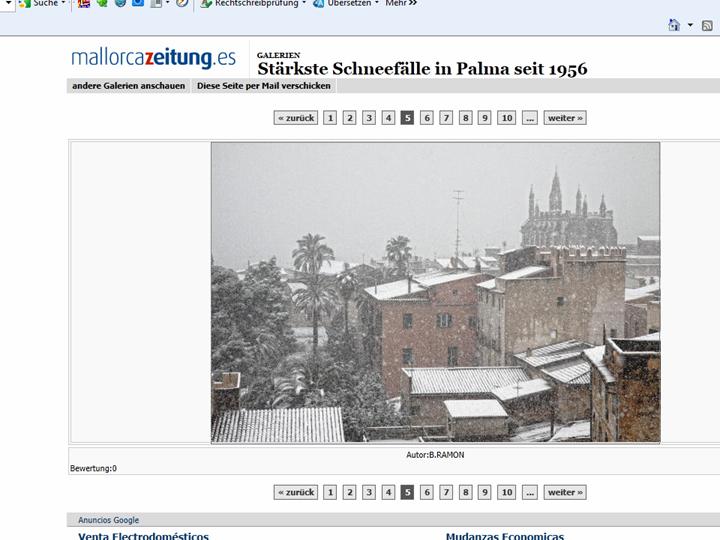This screenshot has width=720, height=540.
Task: Click the top zurück pagination button
Action: click(x=296, y=118)
